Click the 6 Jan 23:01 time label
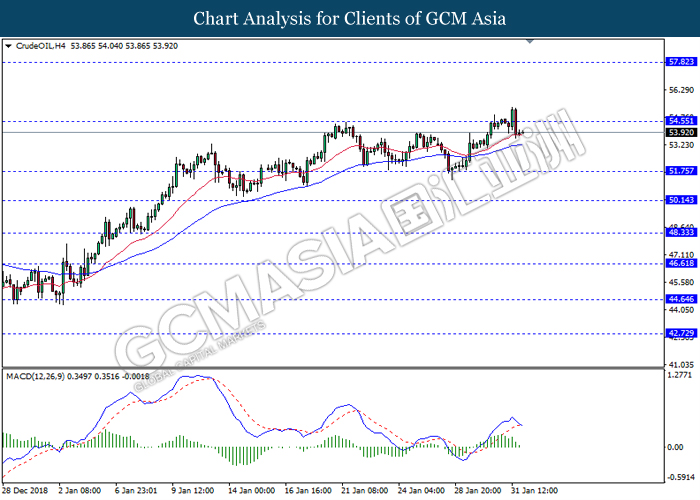Screen dimensions: 700x500 coord(136,490)
